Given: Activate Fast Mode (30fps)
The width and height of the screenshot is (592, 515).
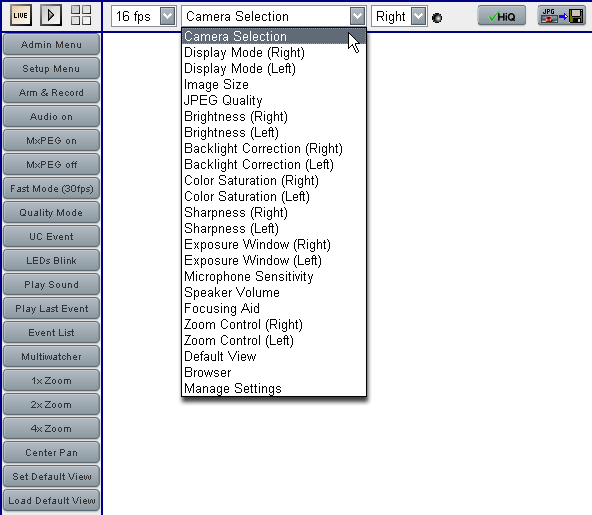Looking at the screenshot, I should [51, 188].
